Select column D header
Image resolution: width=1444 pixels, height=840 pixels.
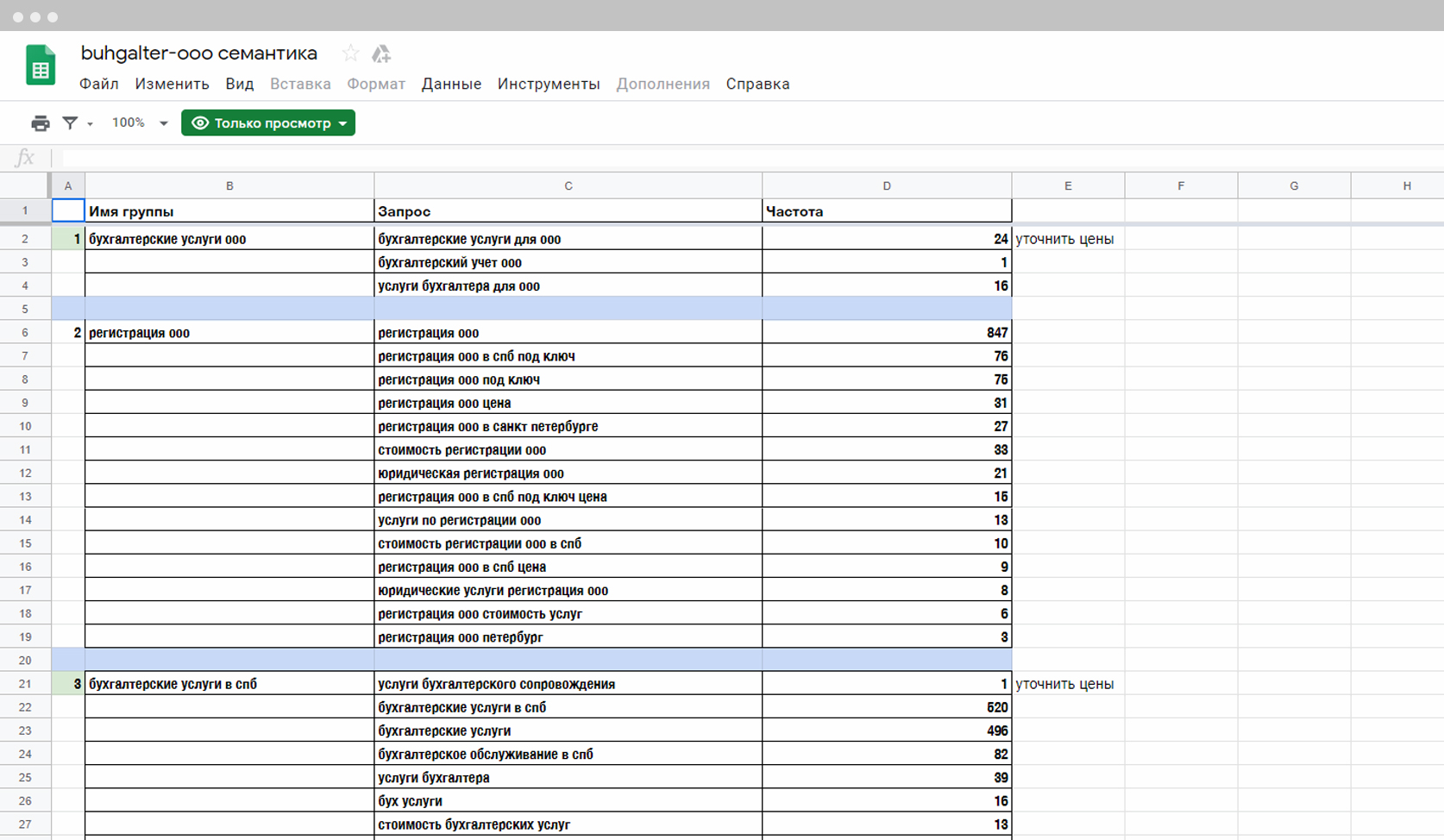(886, 185)
